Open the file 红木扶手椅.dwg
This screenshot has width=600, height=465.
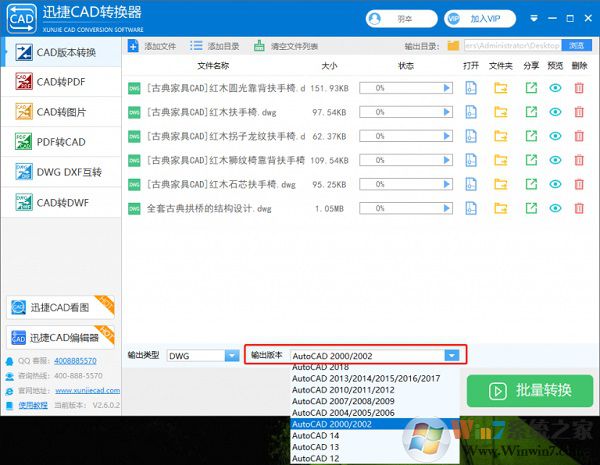(x=471, y=112)
